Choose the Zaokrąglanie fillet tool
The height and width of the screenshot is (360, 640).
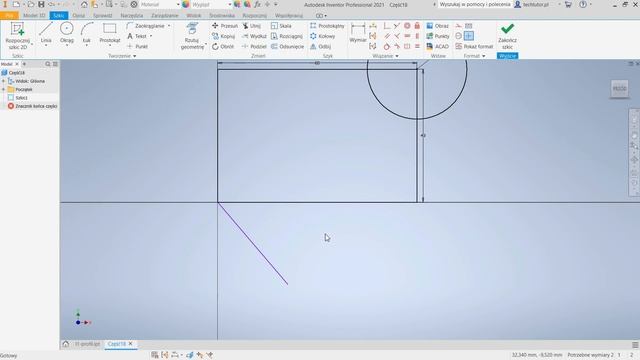pyautogui.click(x=145, y=26)
